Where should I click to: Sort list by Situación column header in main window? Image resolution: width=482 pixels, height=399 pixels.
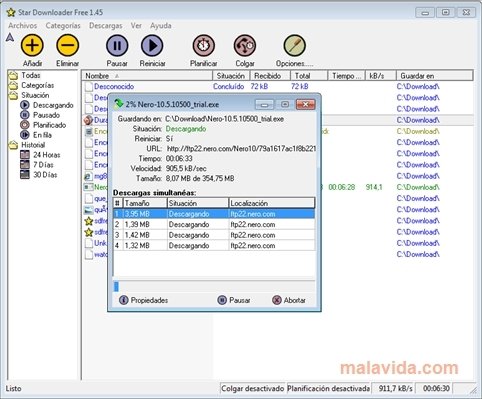click(231, 76)
